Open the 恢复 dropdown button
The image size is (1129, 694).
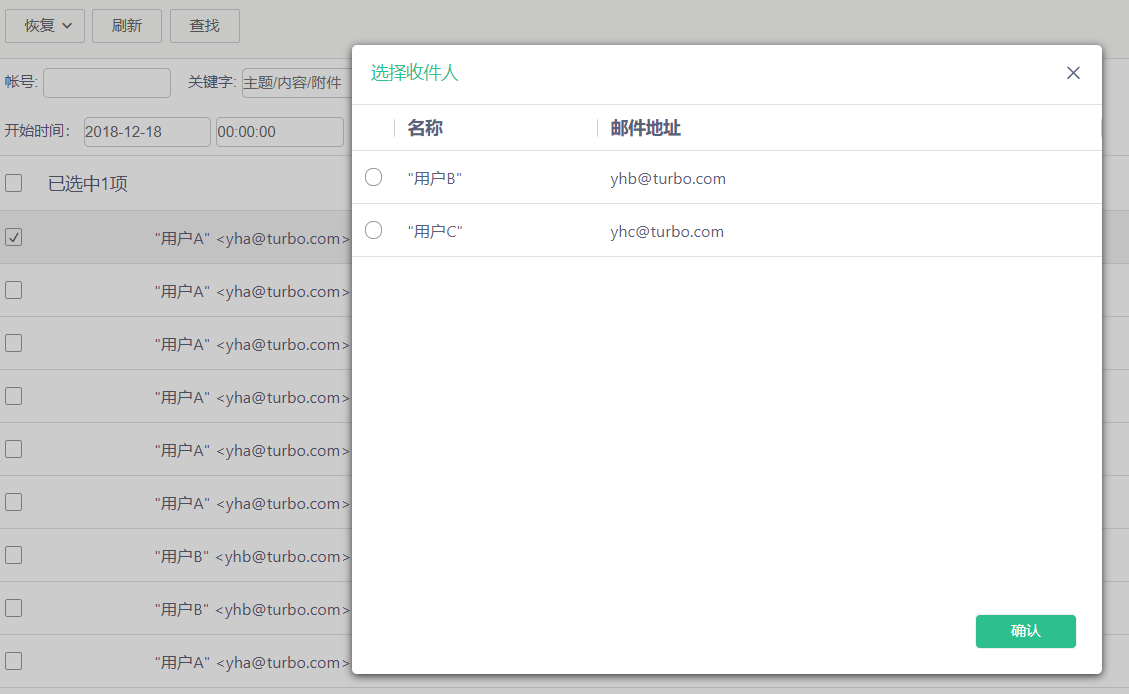coord(45,26)
